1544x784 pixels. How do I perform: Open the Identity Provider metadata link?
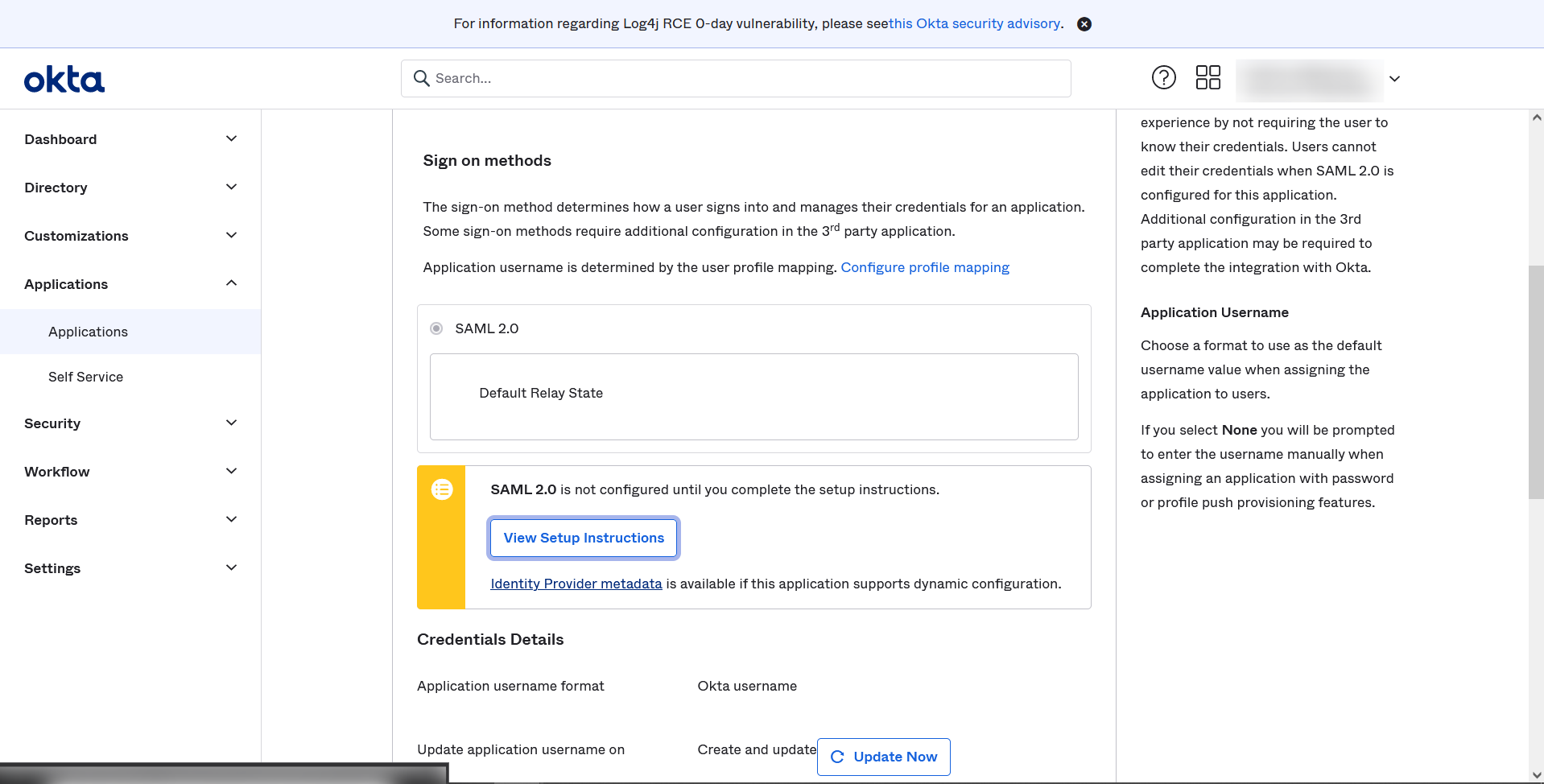576,584
